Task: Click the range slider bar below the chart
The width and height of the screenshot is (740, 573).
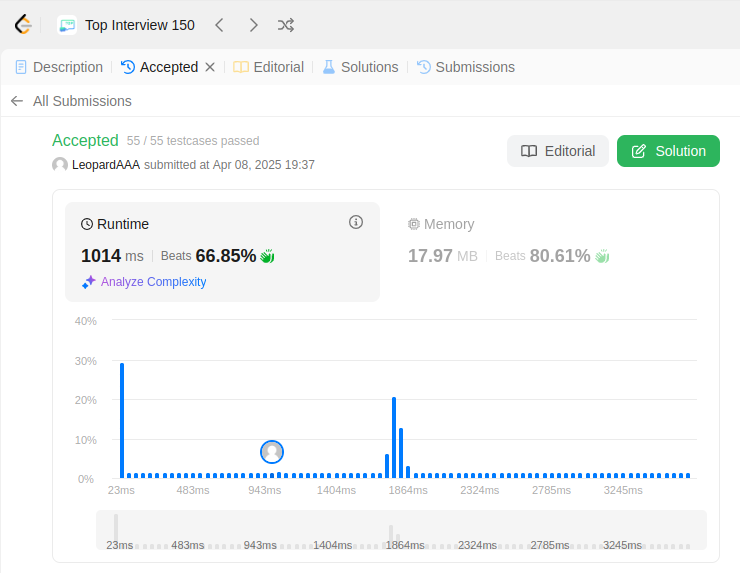Action: [x=402, y=530]
